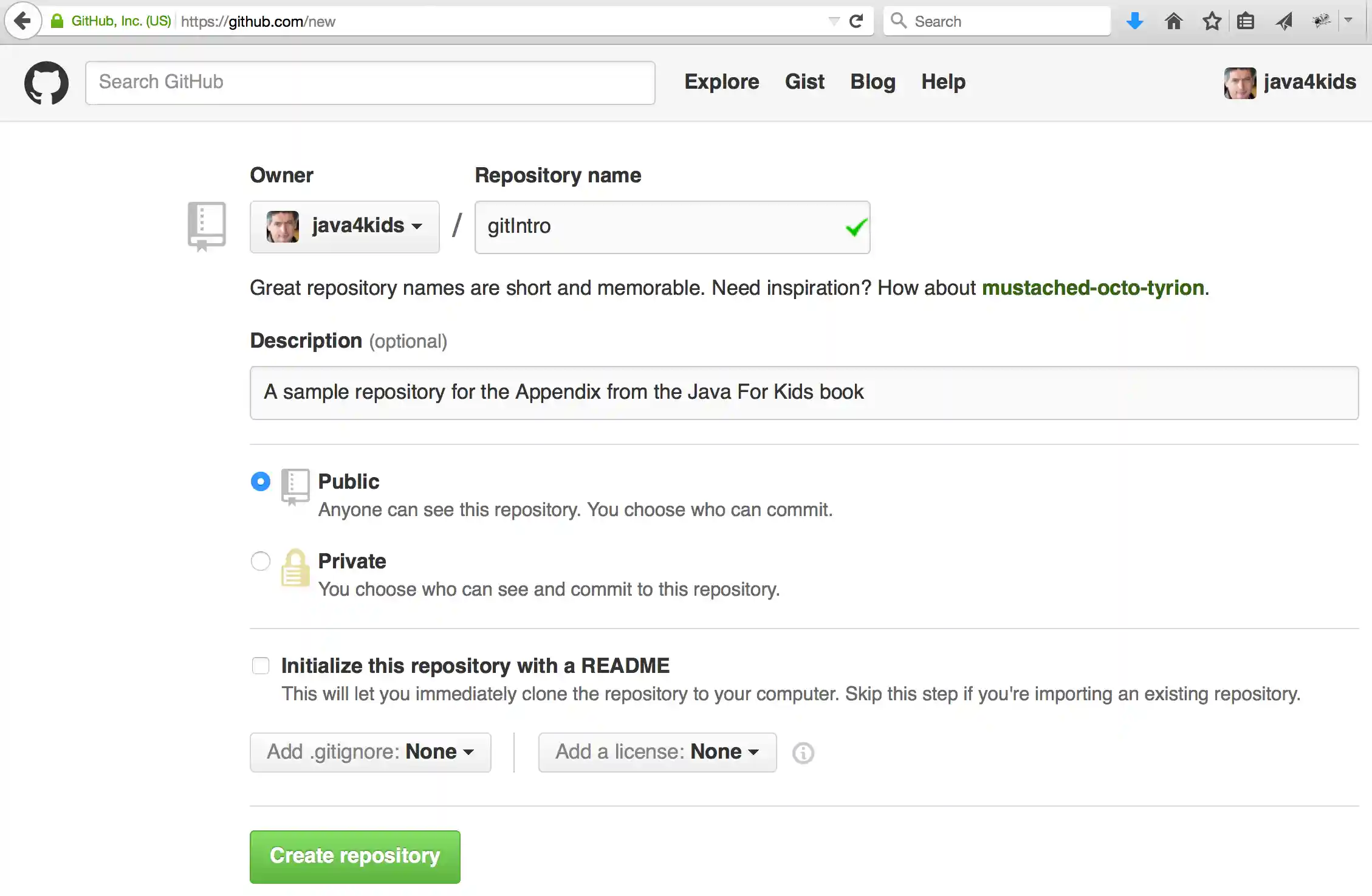Viewport: 1372px width, 896px height.
Task: Select the Public repository radio button
Action: point(260,481)
